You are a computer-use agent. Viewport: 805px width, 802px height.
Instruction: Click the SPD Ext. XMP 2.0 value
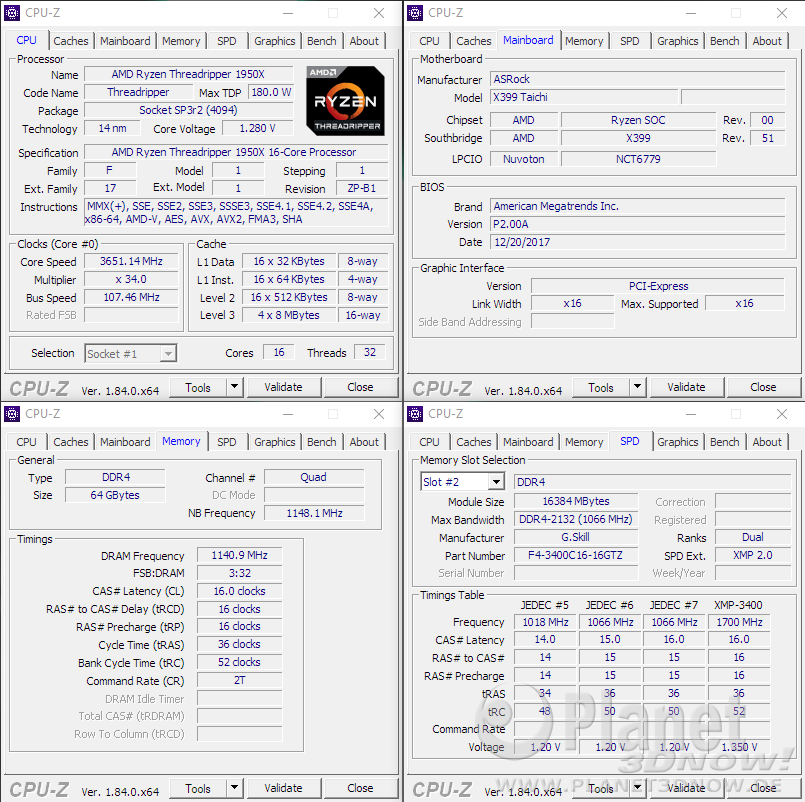click(753, 556)
